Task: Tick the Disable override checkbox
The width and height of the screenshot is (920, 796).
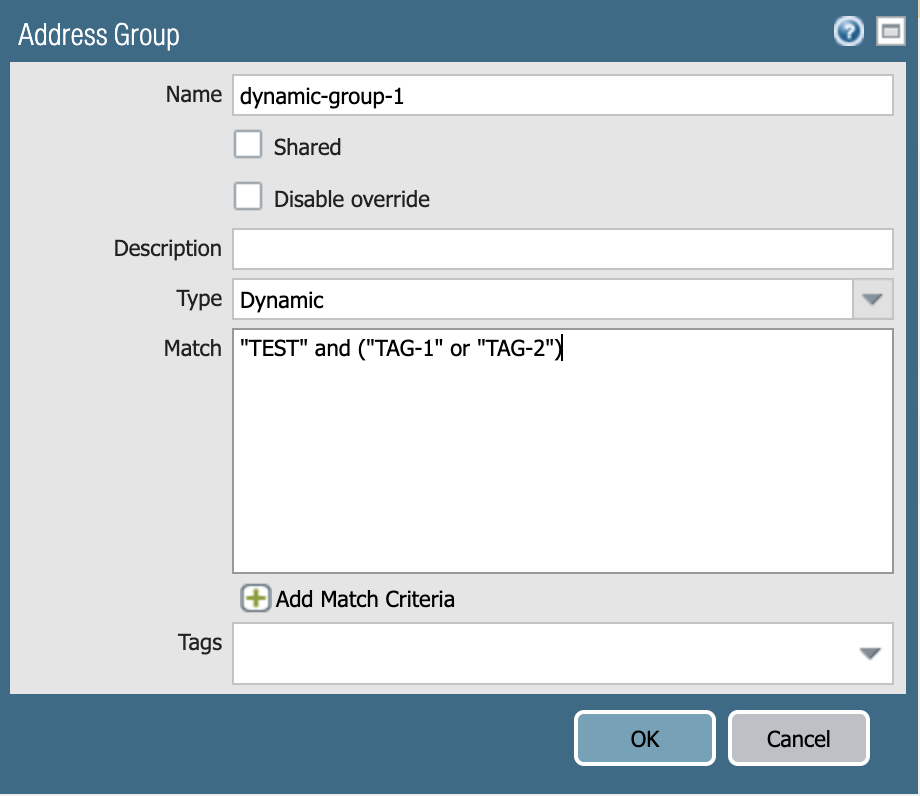Action: pyautogui.click(x=248, y=196)
